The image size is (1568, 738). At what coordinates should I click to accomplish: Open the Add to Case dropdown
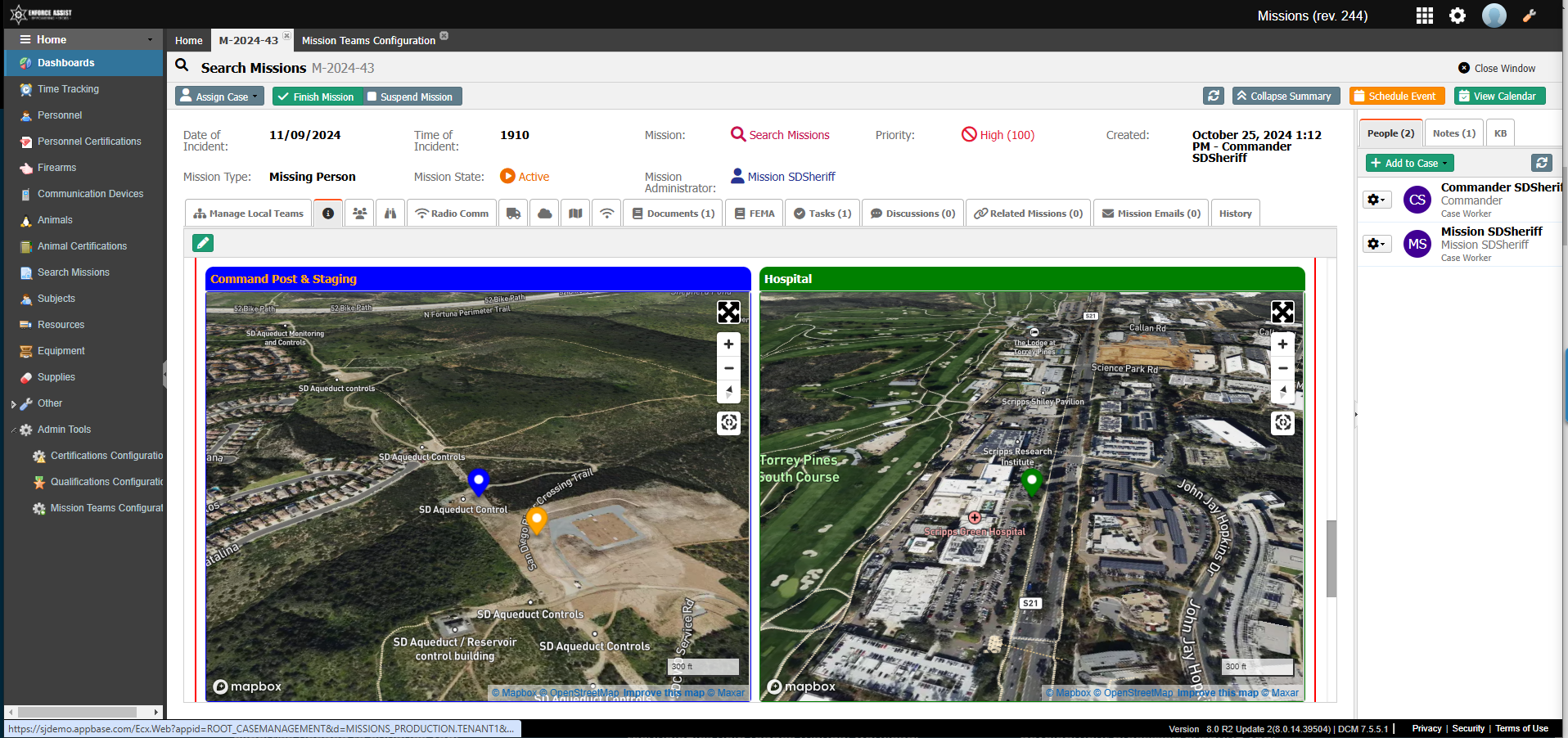coord(1410,163)
